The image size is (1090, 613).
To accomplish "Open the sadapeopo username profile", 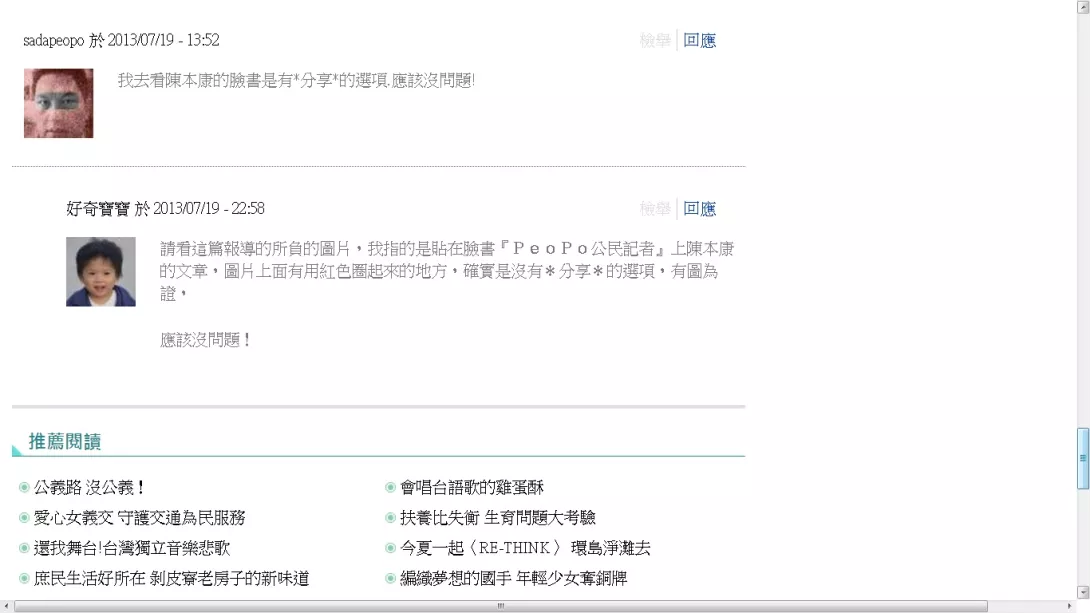I will coord(53,41).
